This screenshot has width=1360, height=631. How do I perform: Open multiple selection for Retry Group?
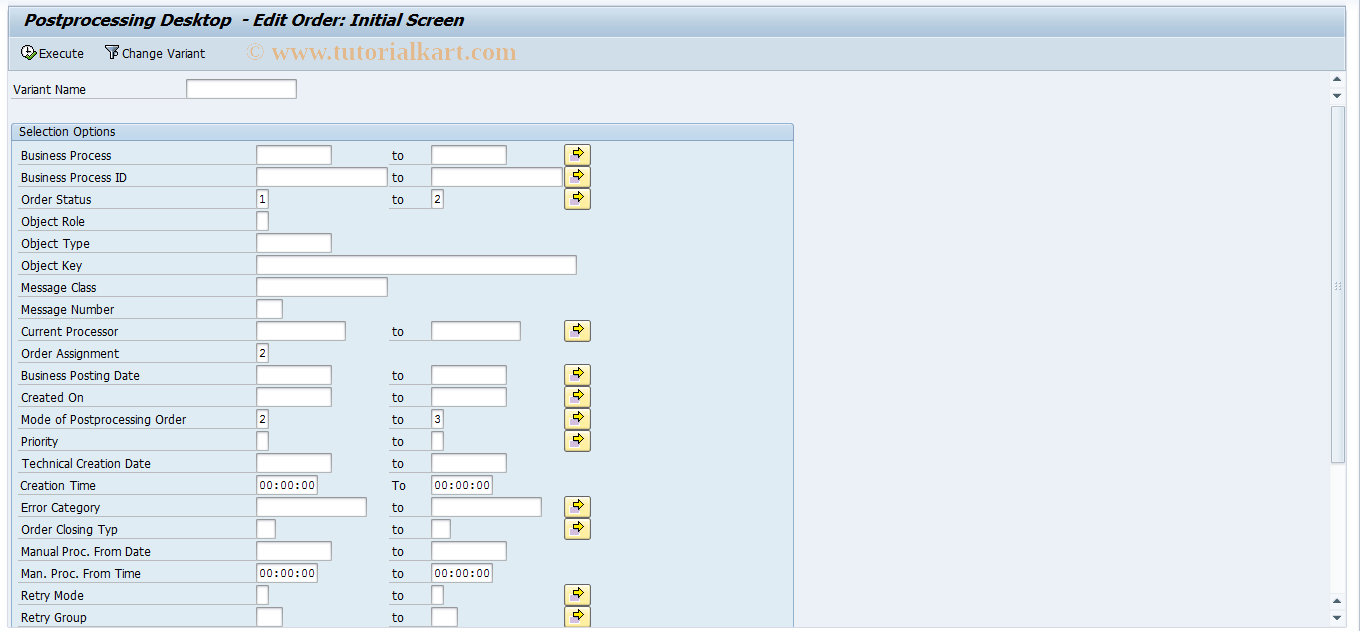tap(577, 616)
